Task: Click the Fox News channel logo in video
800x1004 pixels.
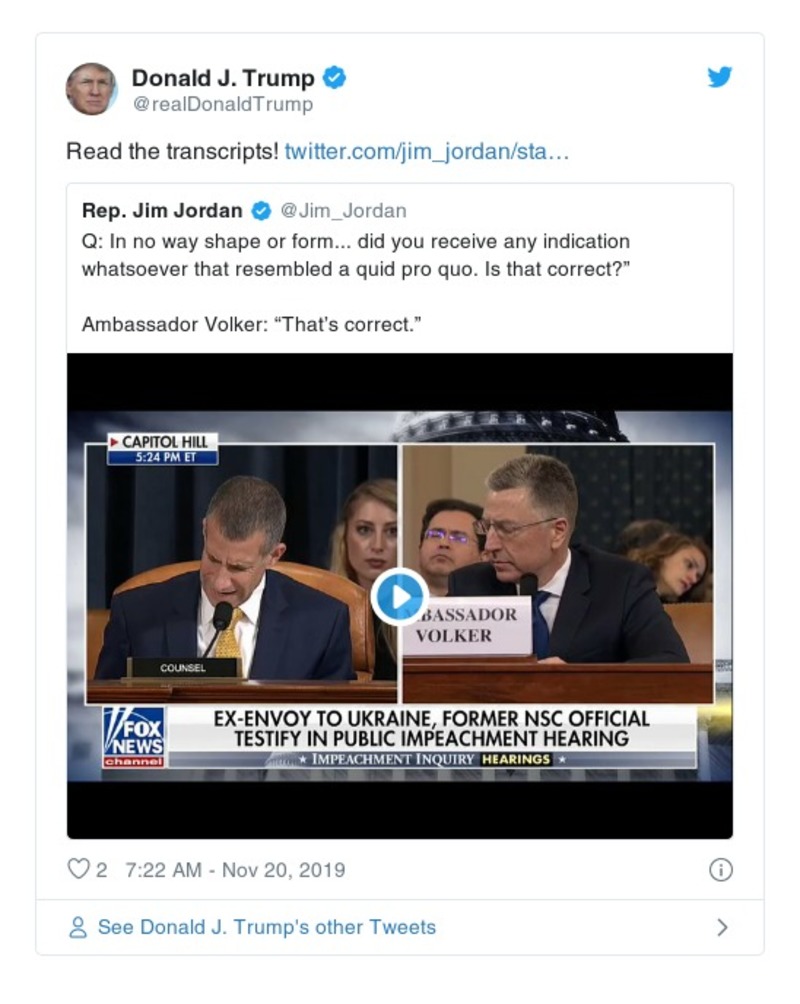Action: 134,738
